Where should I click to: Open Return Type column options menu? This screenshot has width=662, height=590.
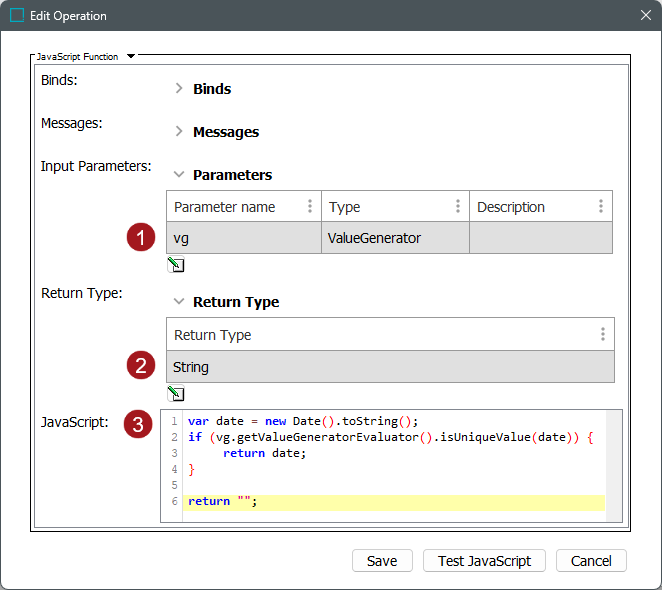[602, 335]
